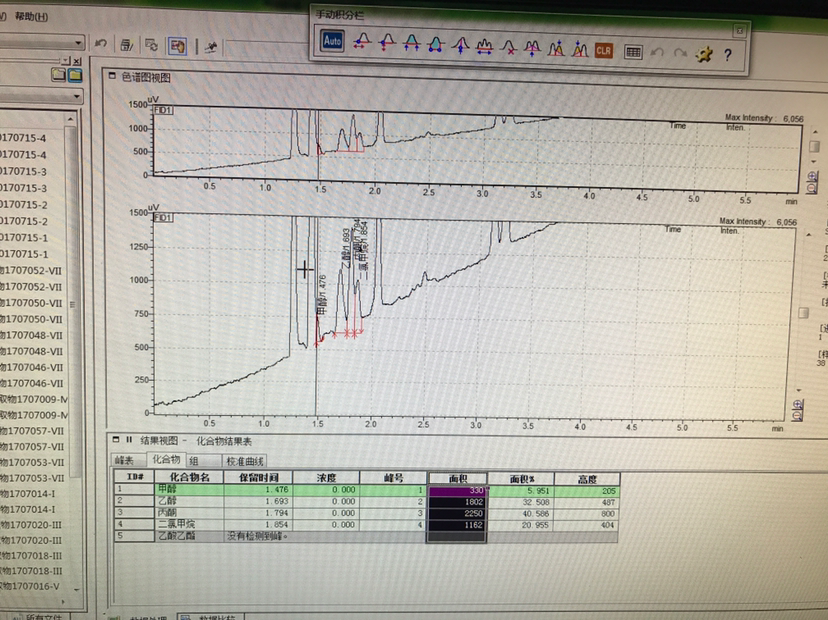This screenshot has height=620, width=828.
Task: Open manual integration settings gear
Action: point(704,54)
